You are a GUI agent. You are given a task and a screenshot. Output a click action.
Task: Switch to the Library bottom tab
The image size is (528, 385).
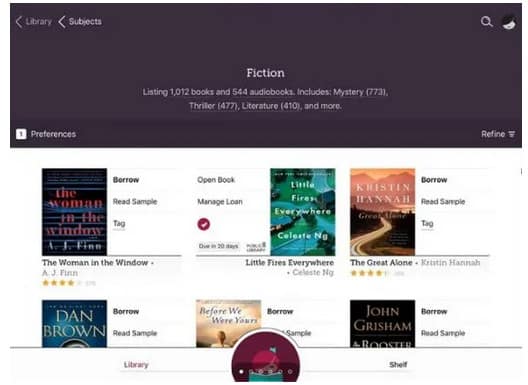[136, 365]
